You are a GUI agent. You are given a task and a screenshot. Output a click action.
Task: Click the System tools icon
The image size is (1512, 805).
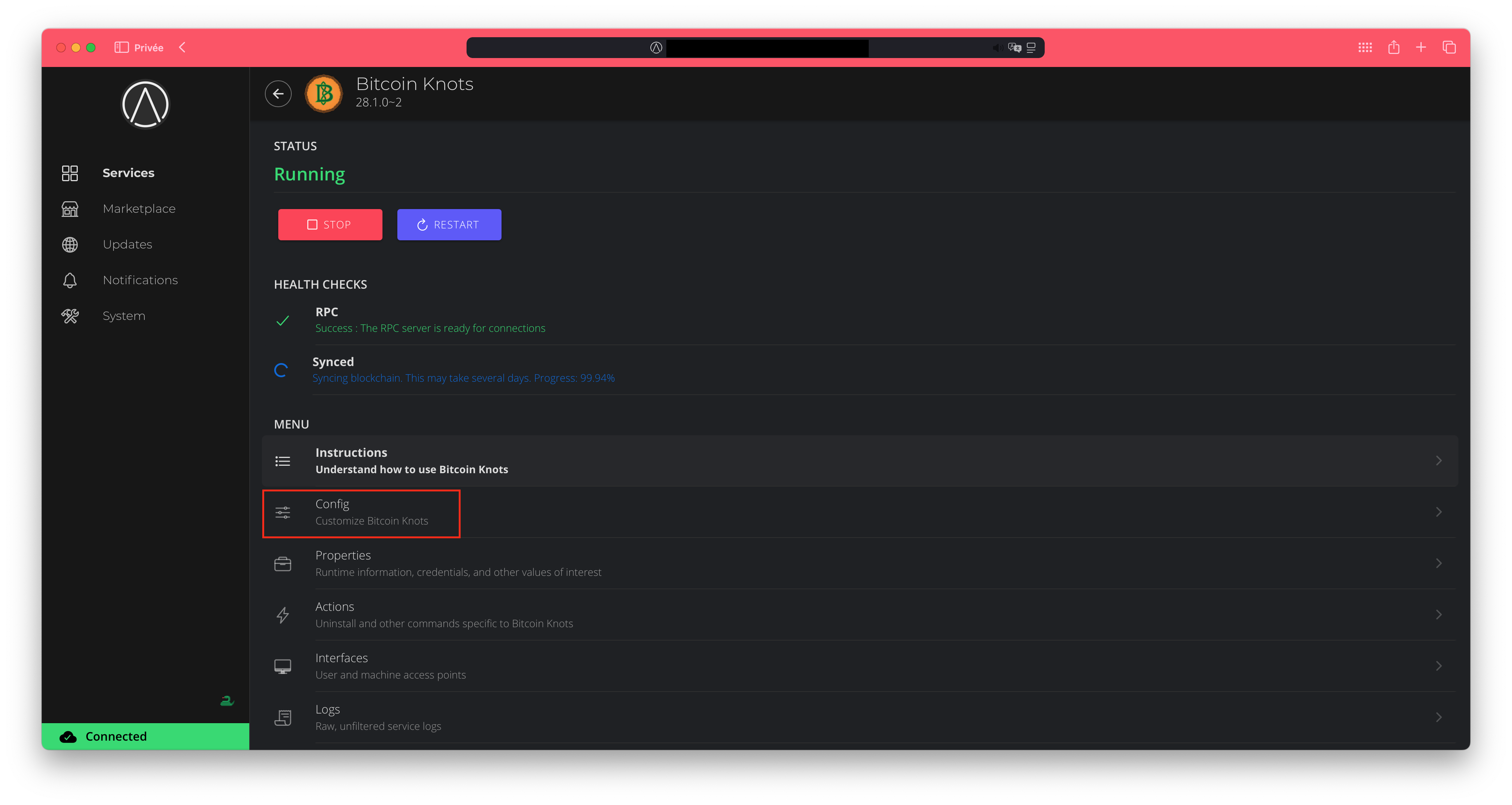tap(70, 316)
